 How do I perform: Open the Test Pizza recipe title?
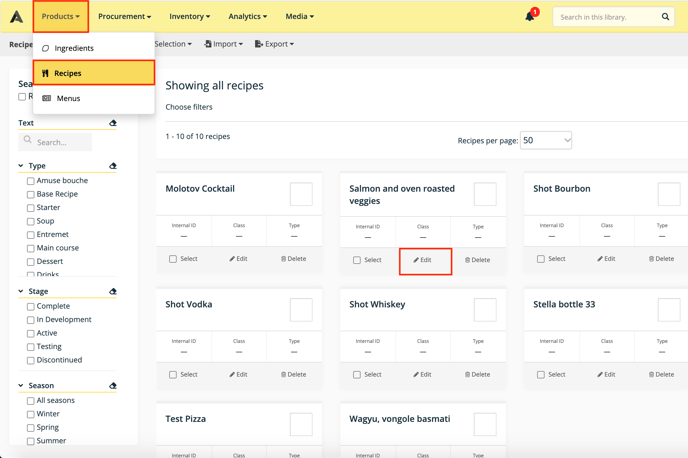tap(186, 419)
